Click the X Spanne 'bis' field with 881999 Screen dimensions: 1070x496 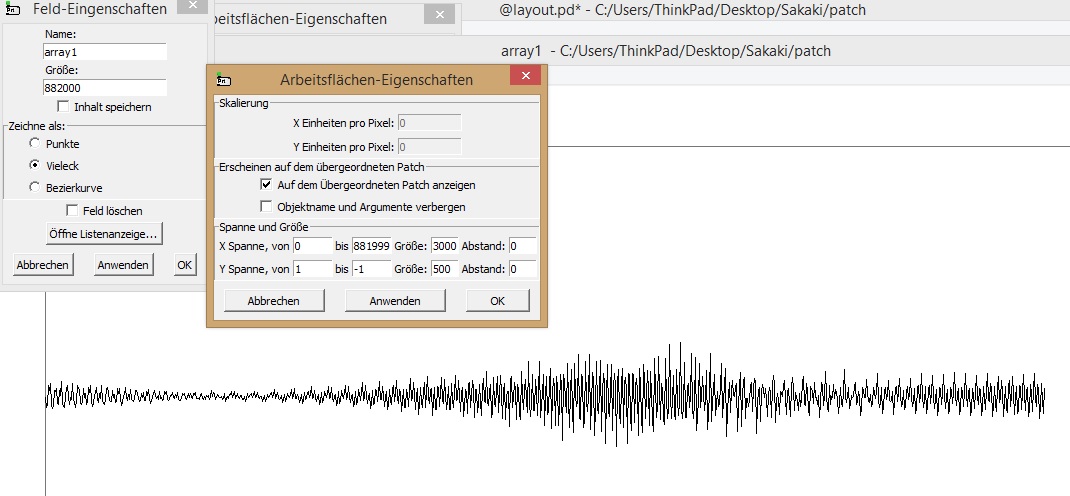371,246
